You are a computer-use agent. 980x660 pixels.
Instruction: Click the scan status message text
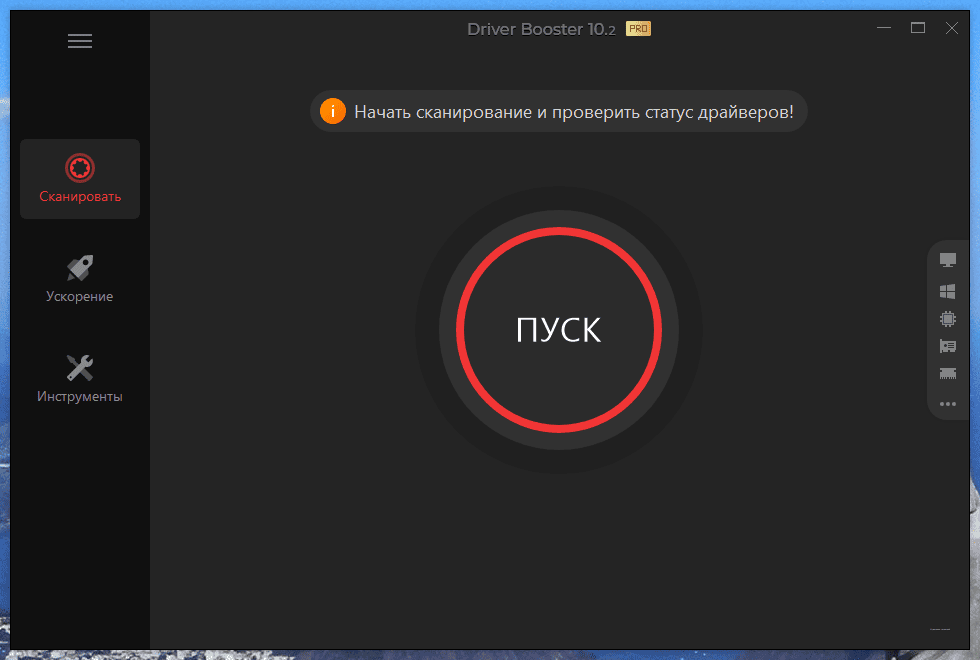click(x=573, y=112)
